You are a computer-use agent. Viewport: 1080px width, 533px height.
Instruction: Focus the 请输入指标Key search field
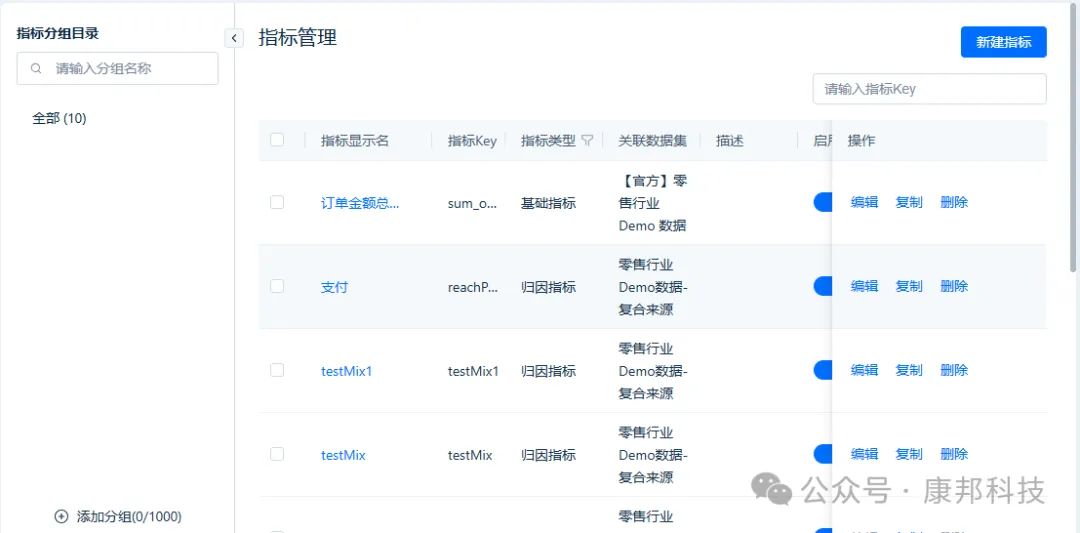click(929, 89)
